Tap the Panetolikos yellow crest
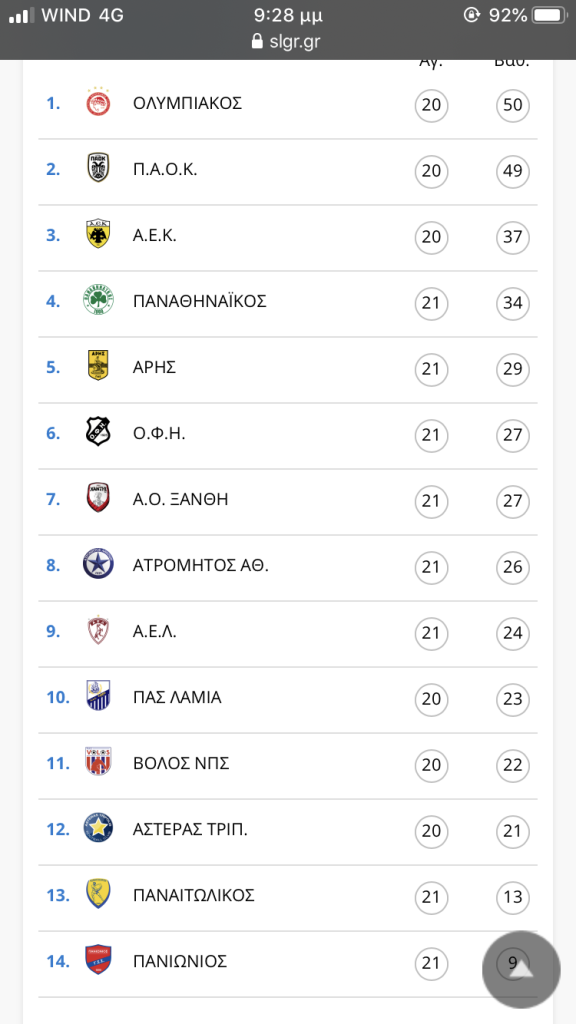576x1024 pixels. tap(99, 893)
